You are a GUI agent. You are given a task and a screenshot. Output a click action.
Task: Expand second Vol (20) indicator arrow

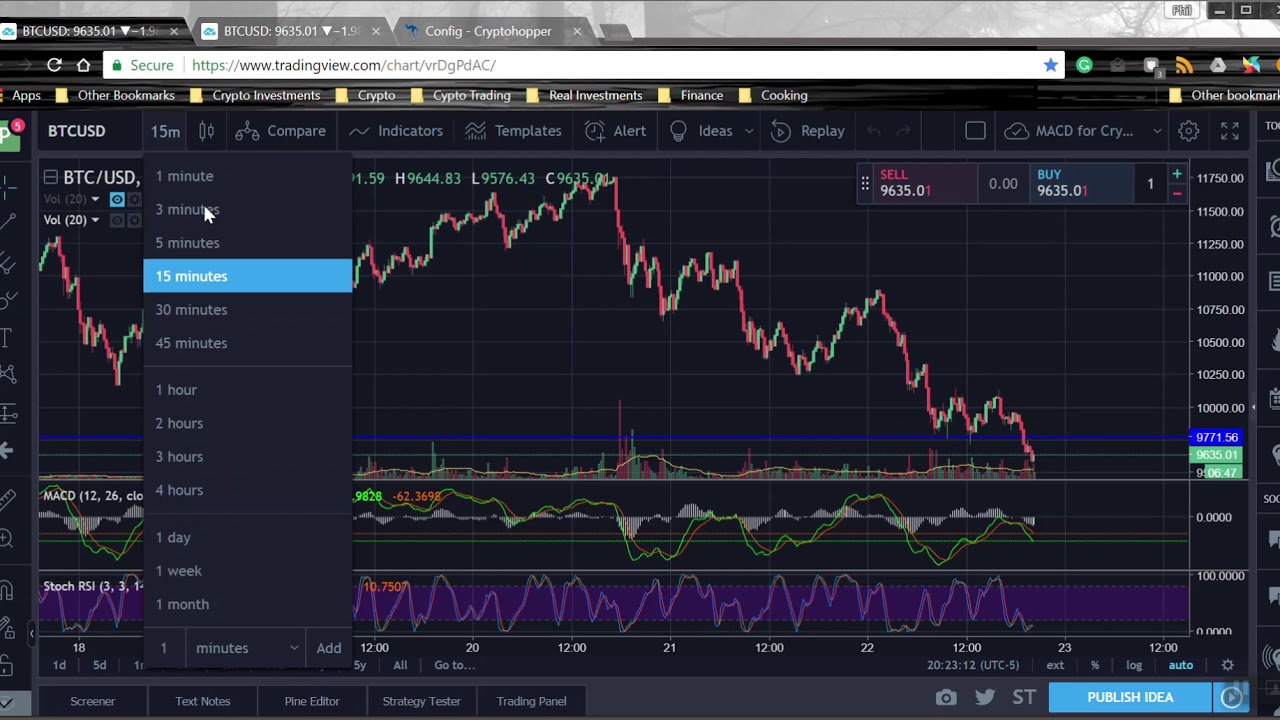coord(95,220)
